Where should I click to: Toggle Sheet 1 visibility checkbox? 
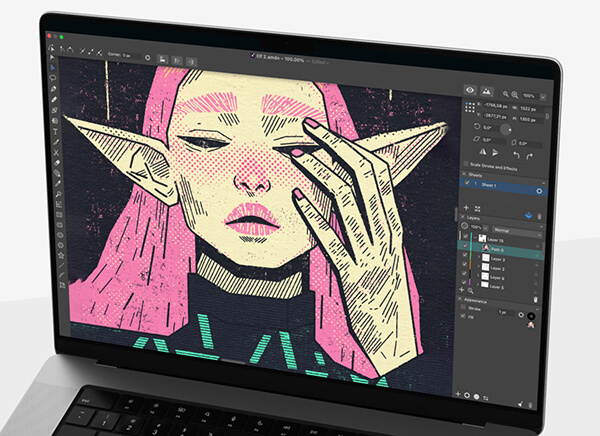pyautogui.click(x=466, y=183)
